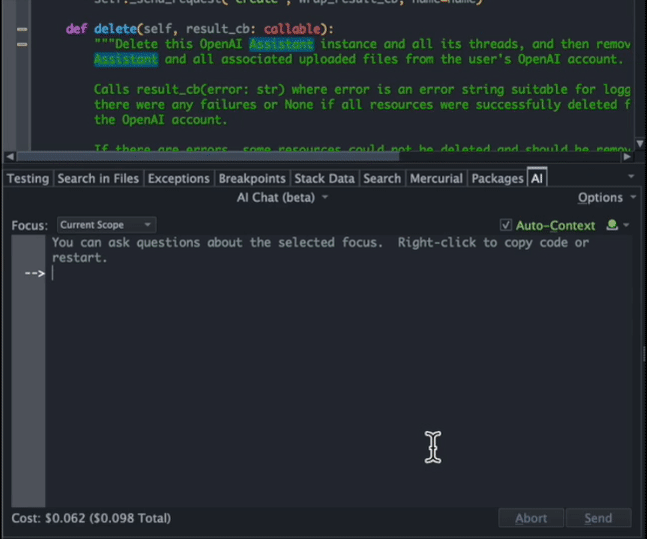
Task: Click the editor horizontal scrollbar right arrow
Action: click(627, 156)
